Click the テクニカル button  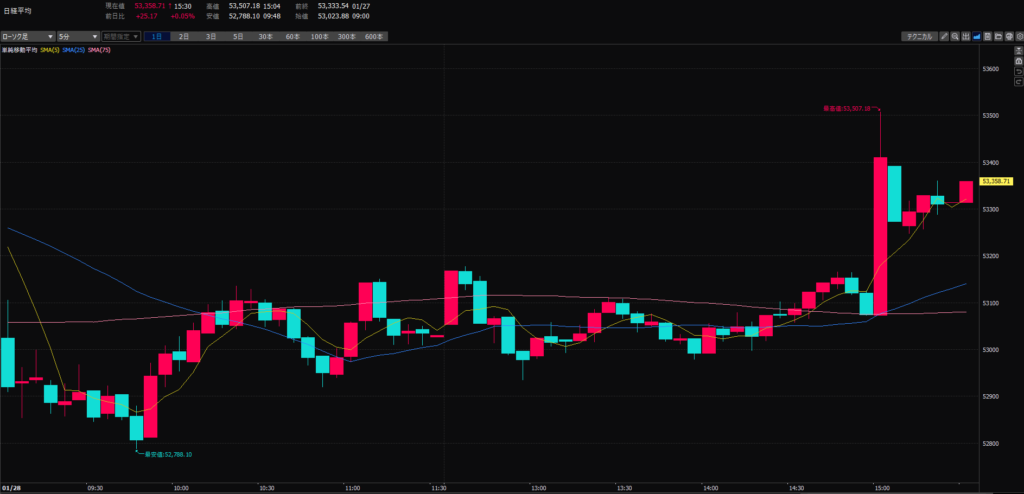pyautogui.click(x=918, y=36)
